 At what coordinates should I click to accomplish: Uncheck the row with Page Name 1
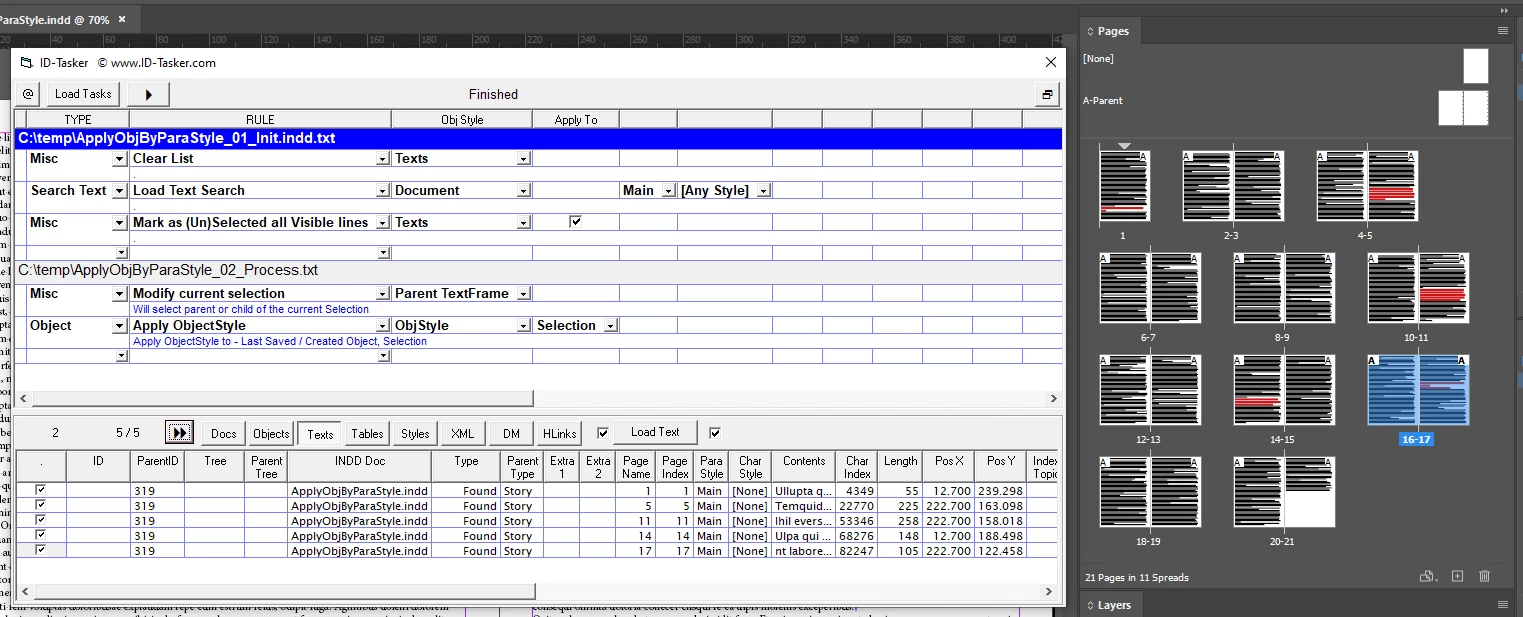pyautogui.click(x=40, y=491)
